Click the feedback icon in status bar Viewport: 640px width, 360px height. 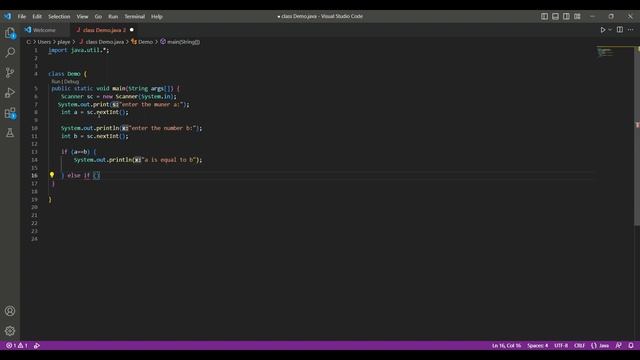pos(618,345)
